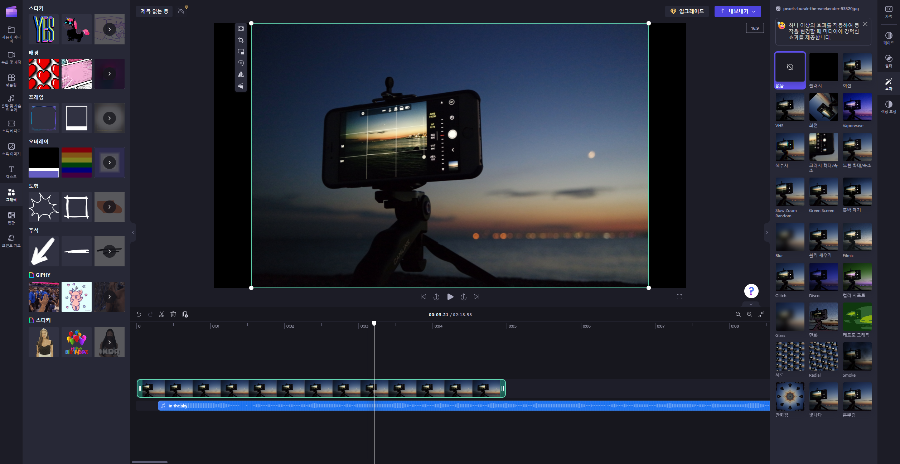Open the Brand kit sidebar tab
Viewport: 900px width, 464px height.
point(11,240)
